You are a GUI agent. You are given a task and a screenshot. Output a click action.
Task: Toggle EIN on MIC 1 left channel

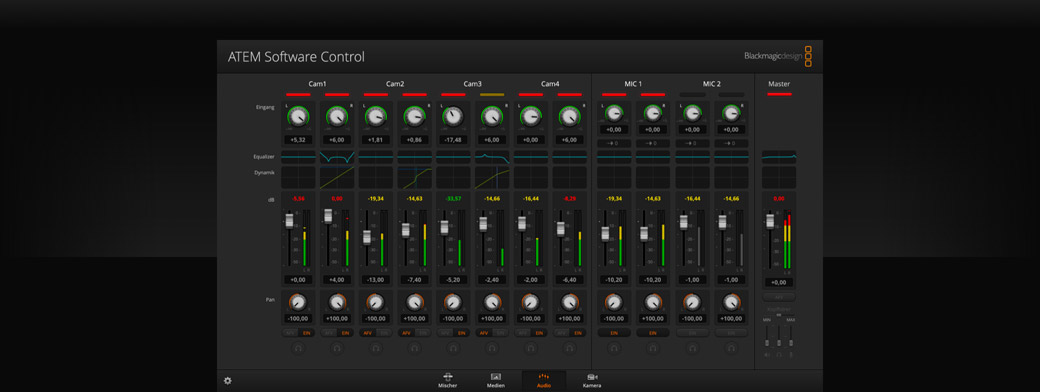point(614,332)
